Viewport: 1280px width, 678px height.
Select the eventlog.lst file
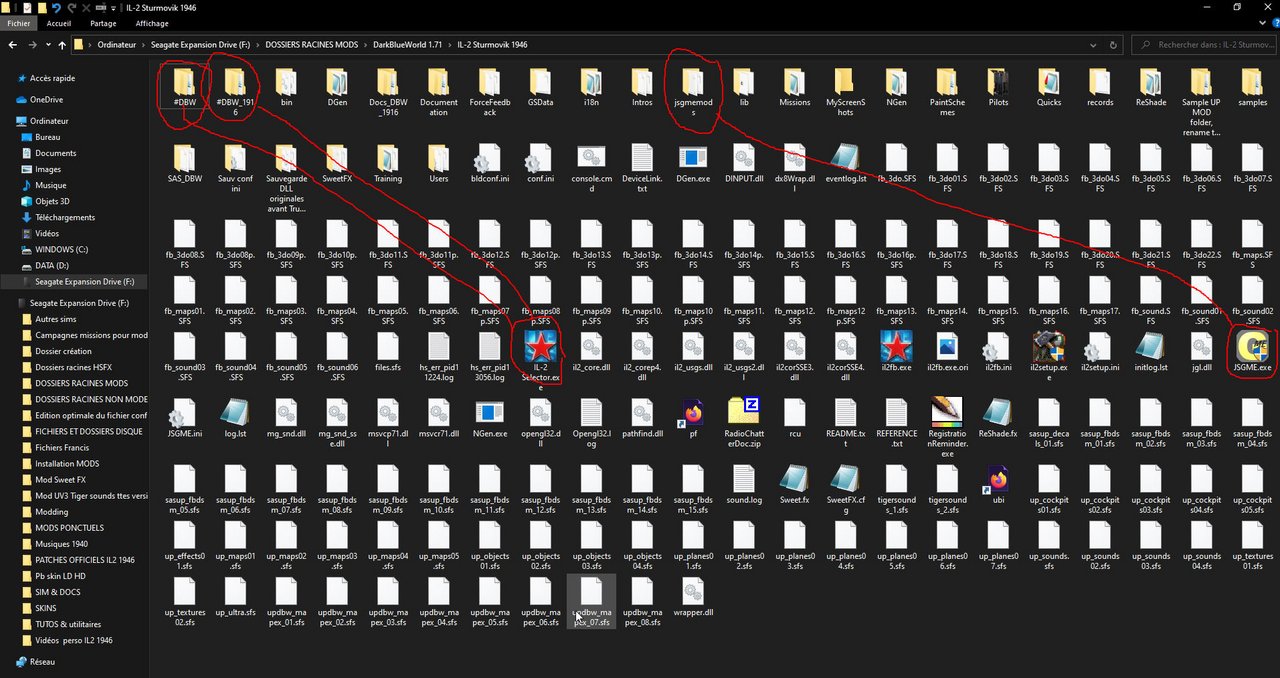tap(846, 163)
